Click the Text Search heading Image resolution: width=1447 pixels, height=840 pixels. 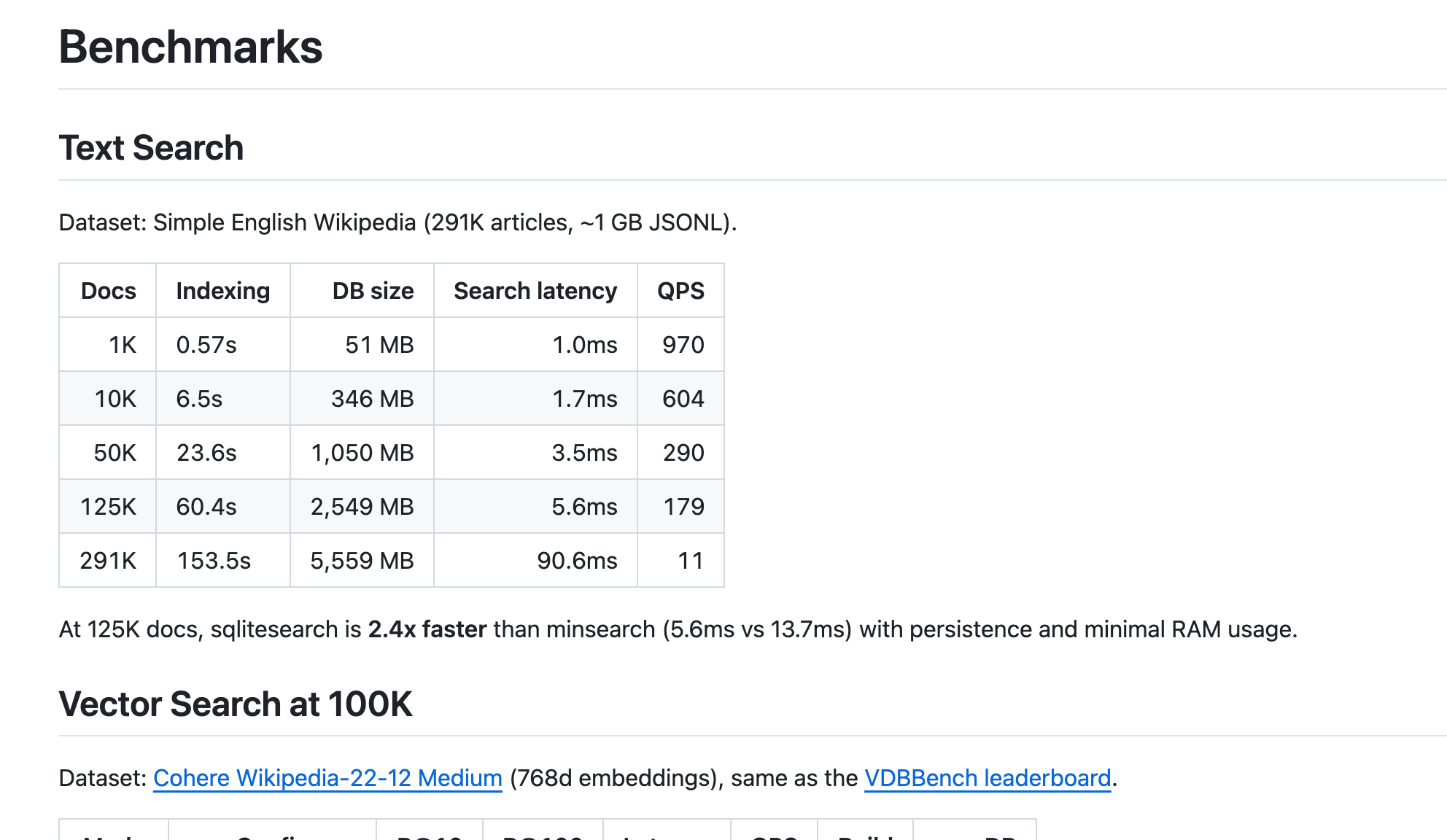pyautogui.click(x=151, y=148)
